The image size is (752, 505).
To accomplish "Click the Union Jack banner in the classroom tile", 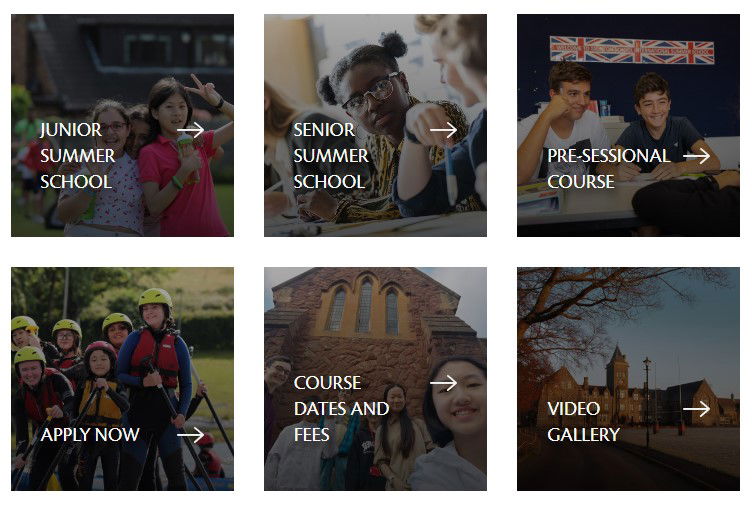I will pos(632,50).
